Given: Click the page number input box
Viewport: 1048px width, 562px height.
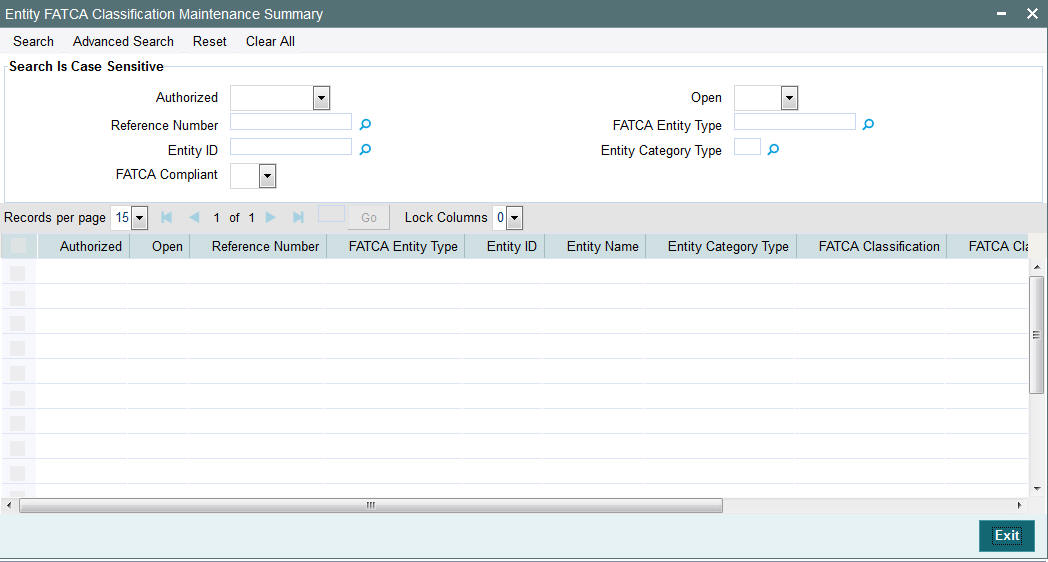Looking at the screenshot, I should point(332,214).
